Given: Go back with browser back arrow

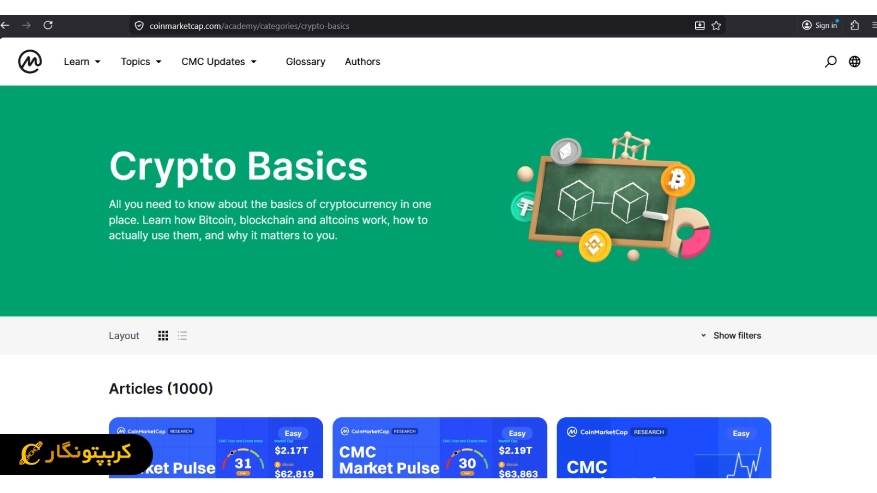Looking at the screenshot, I should [x=5, y=25].
